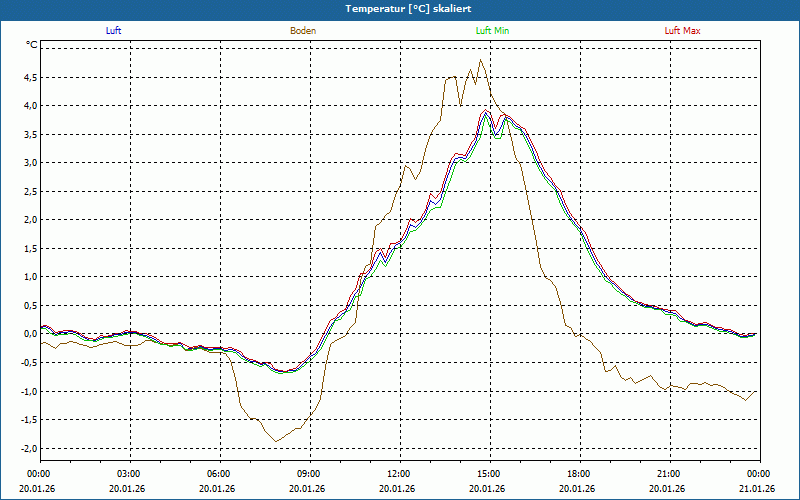Click the 0,0 y-axis value
800x500 pixels.
pyautogui.click(x=30, y=334)
